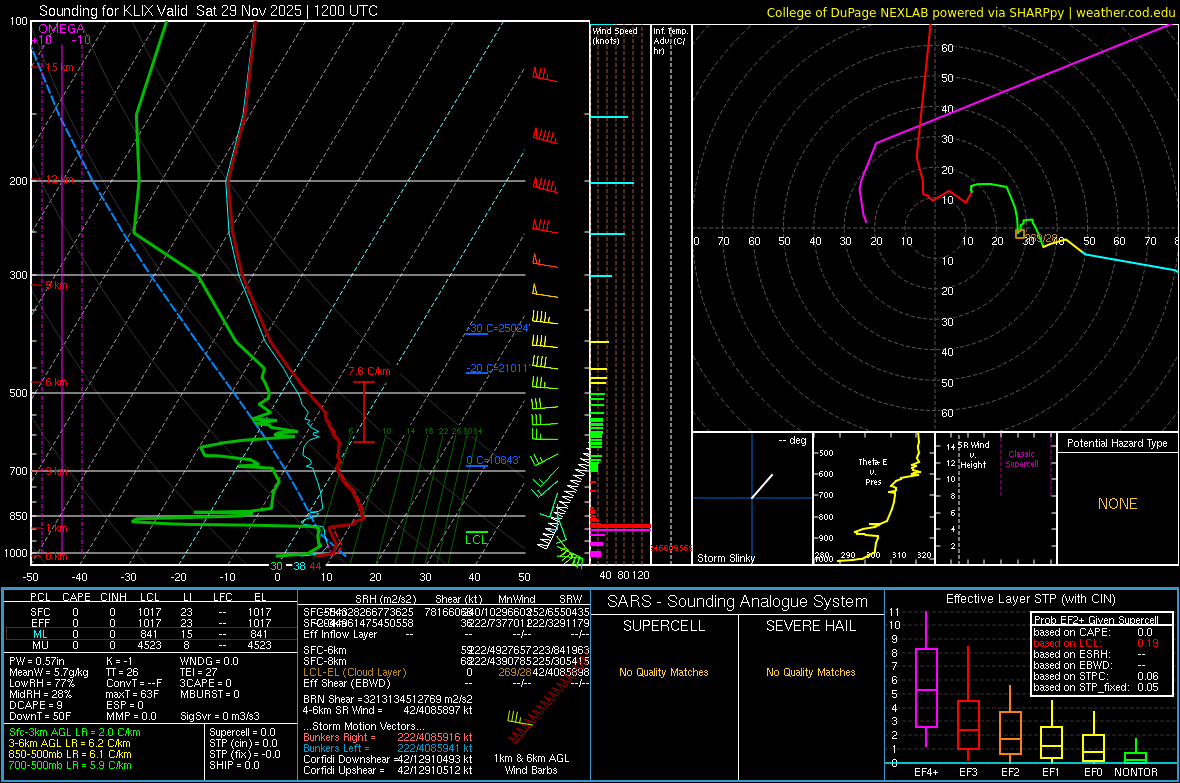Click the 'DCAPE = 9' value
Viewport: 1180px width, 783px height.
click(35, 705)
